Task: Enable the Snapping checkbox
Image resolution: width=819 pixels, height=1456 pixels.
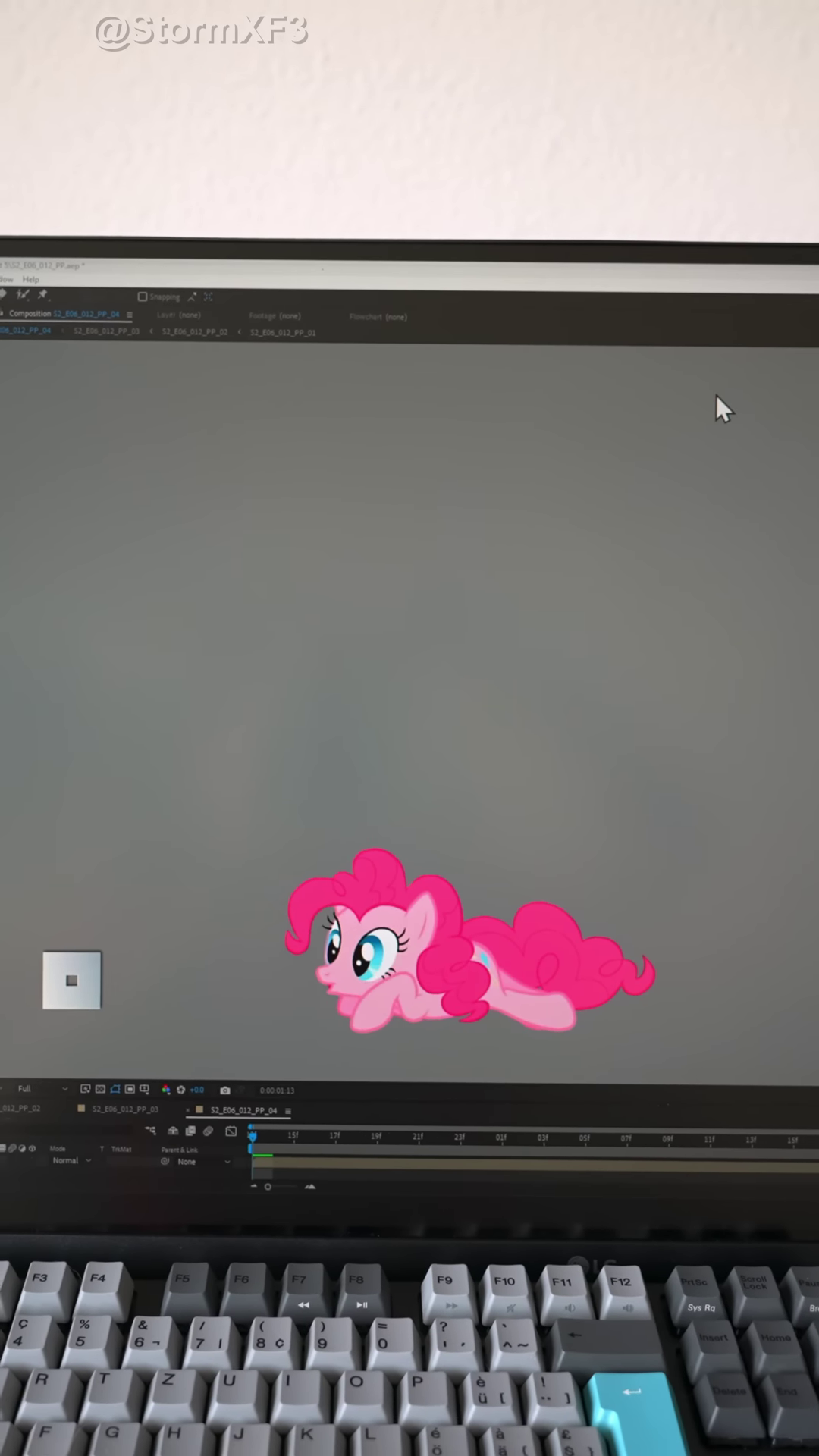Action: point(143,297)
